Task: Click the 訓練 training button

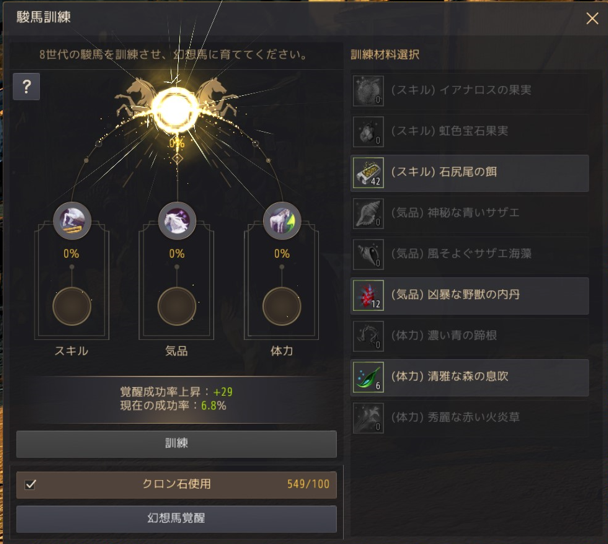Action: click(x=176, y=444)
